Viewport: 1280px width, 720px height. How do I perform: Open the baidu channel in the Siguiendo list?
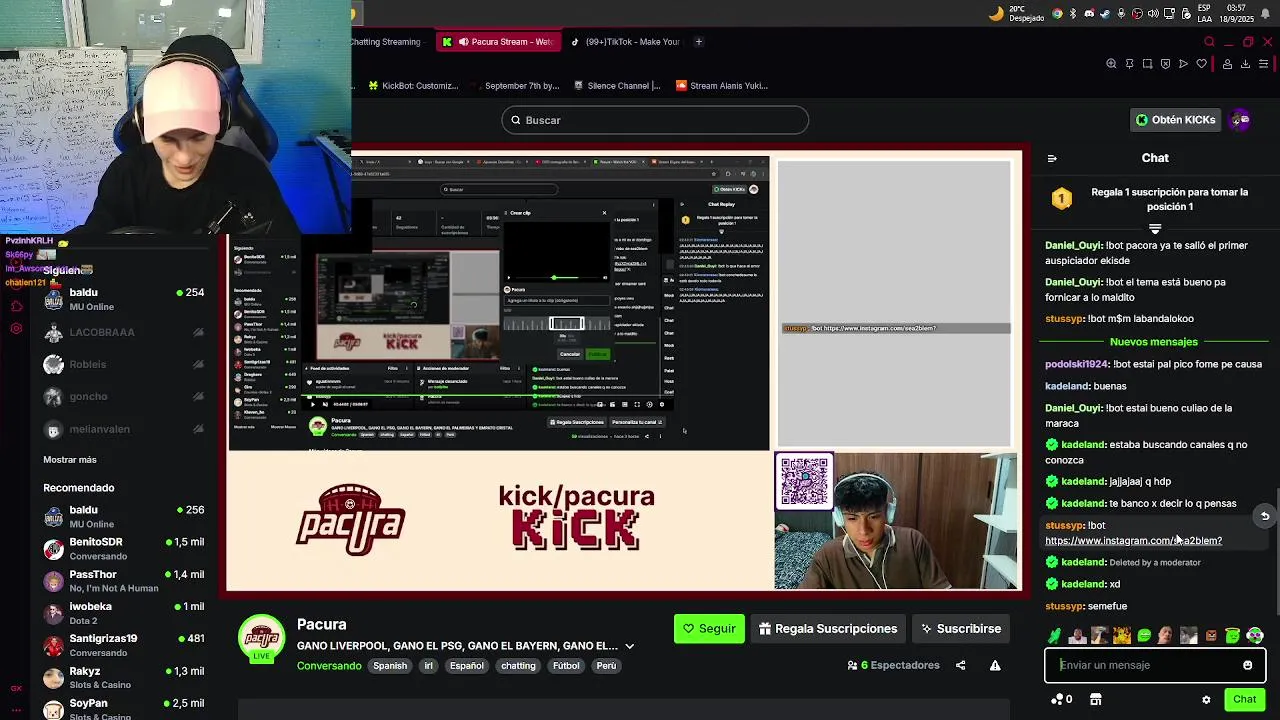point(124,299)
